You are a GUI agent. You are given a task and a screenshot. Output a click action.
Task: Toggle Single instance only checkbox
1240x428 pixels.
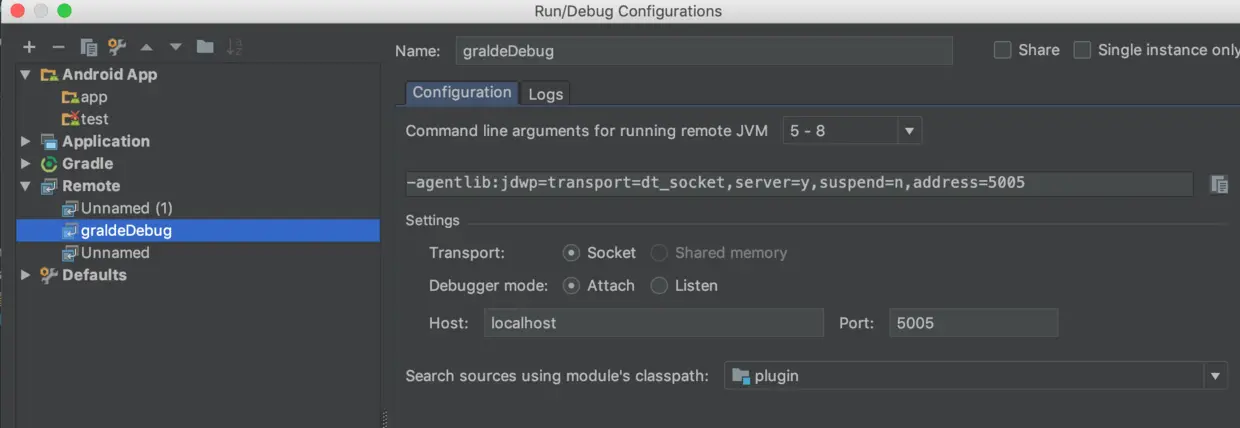[x=1082, y=50]
